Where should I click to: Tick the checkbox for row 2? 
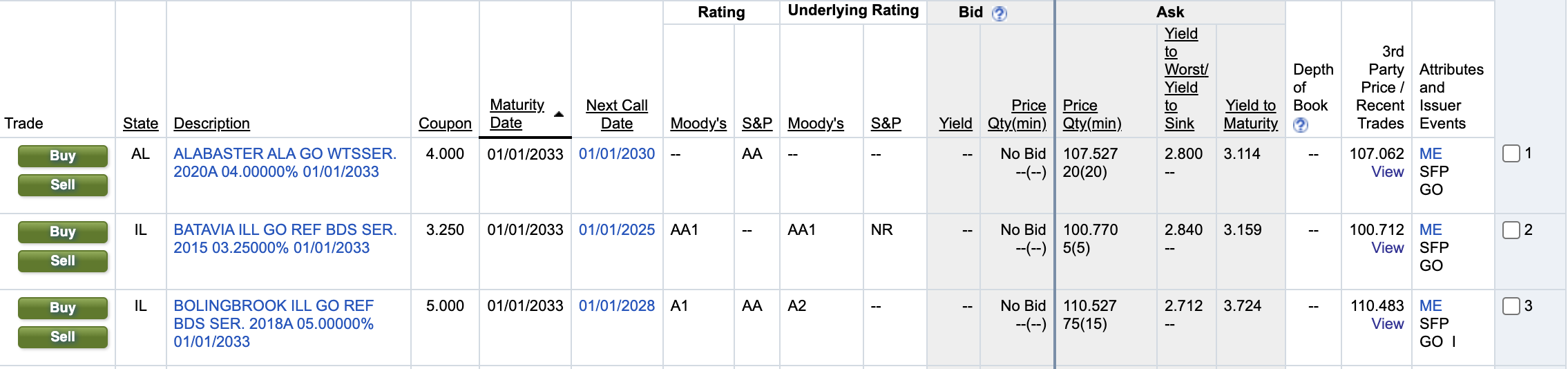tap(1511, 229)
